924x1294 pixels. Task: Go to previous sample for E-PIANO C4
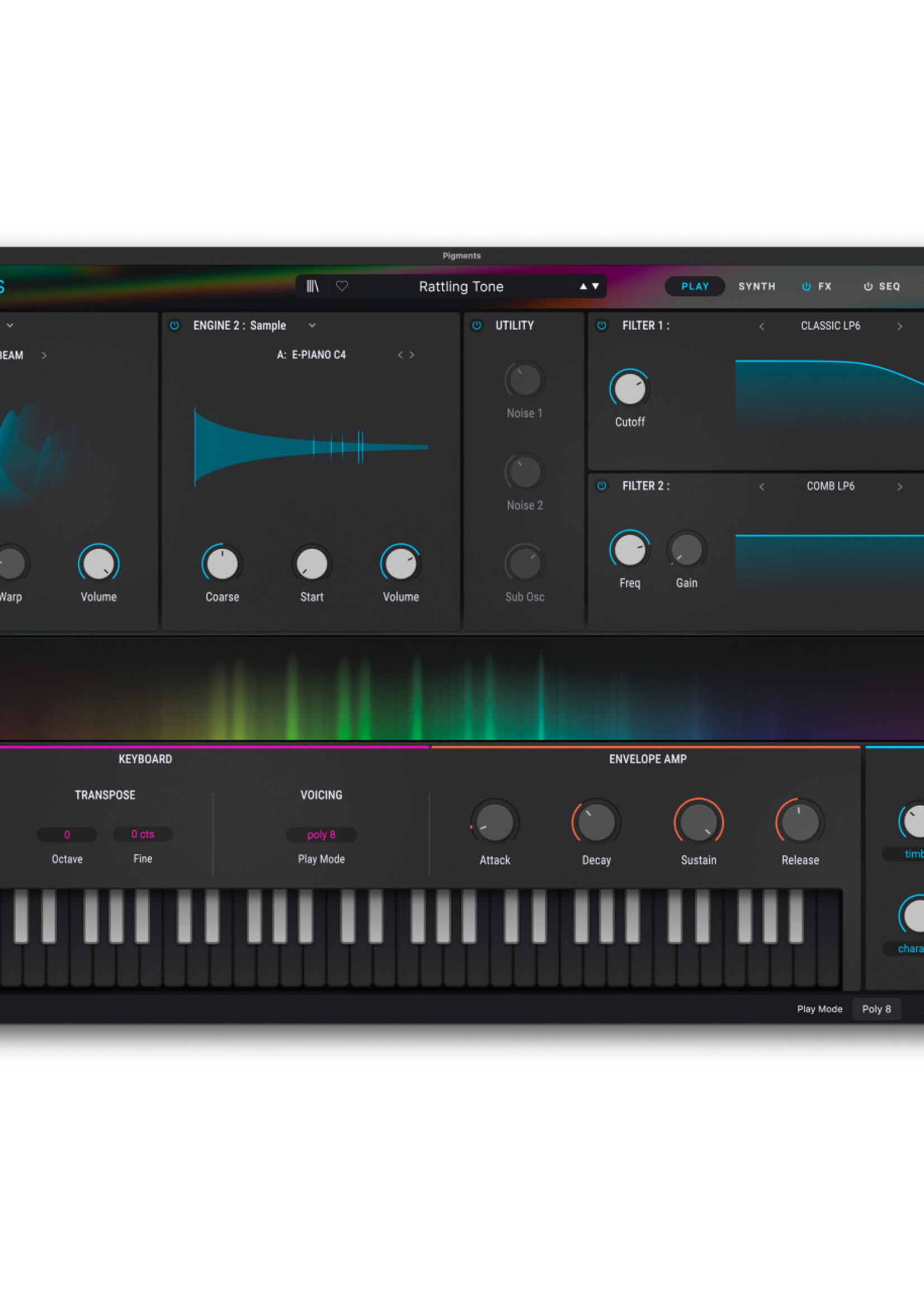click(400, 355)
